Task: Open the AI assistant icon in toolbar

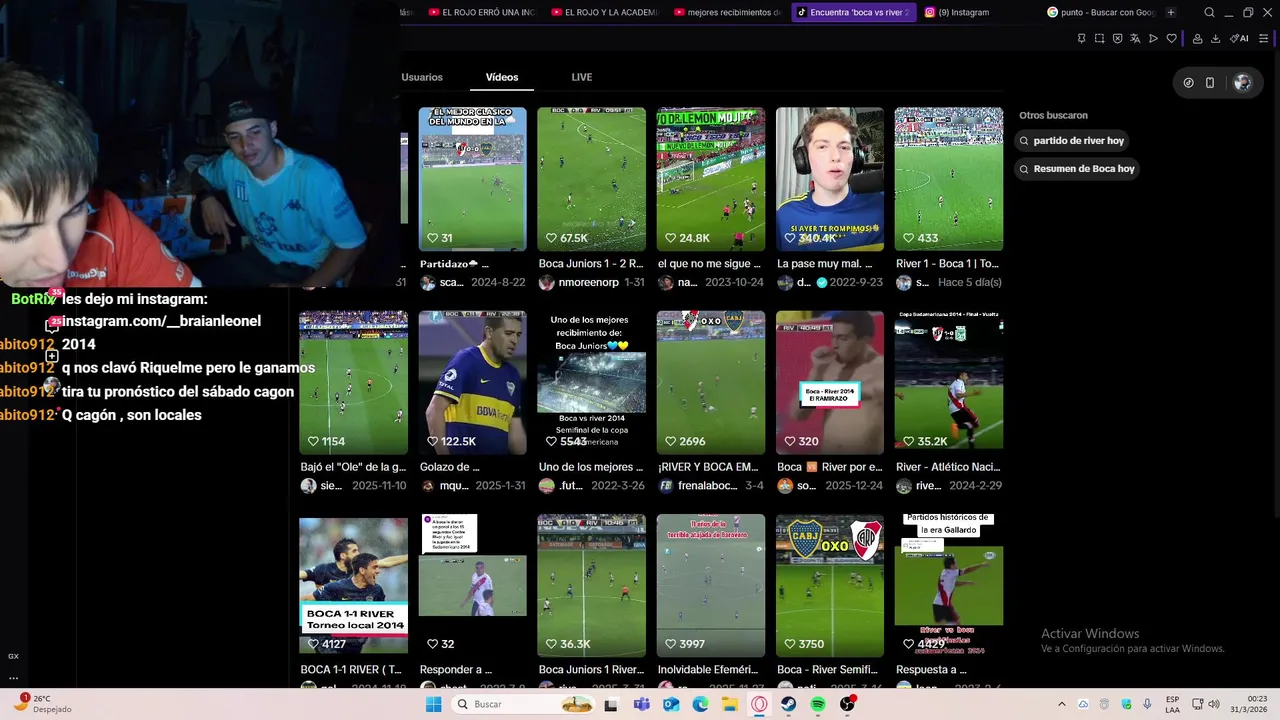Action: click(x=1239, y=39)
